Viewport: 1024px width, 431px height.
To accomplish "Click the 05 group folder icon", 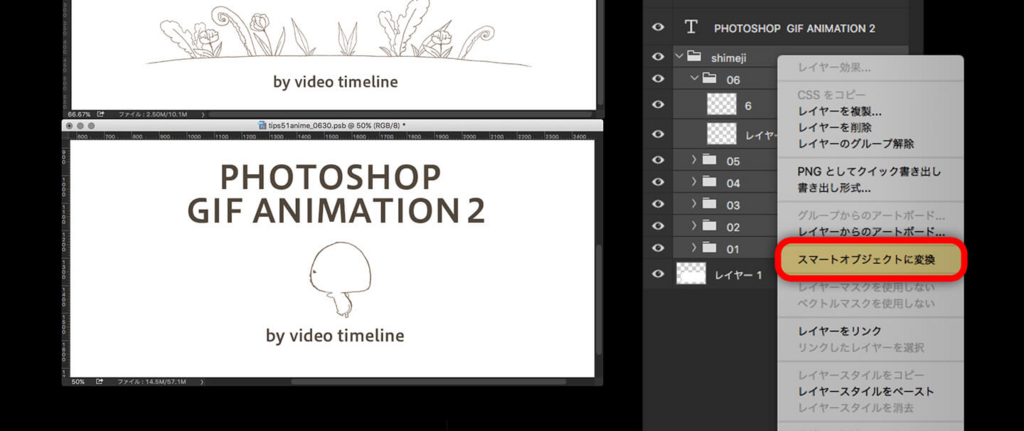I will (x=709, y=160).
